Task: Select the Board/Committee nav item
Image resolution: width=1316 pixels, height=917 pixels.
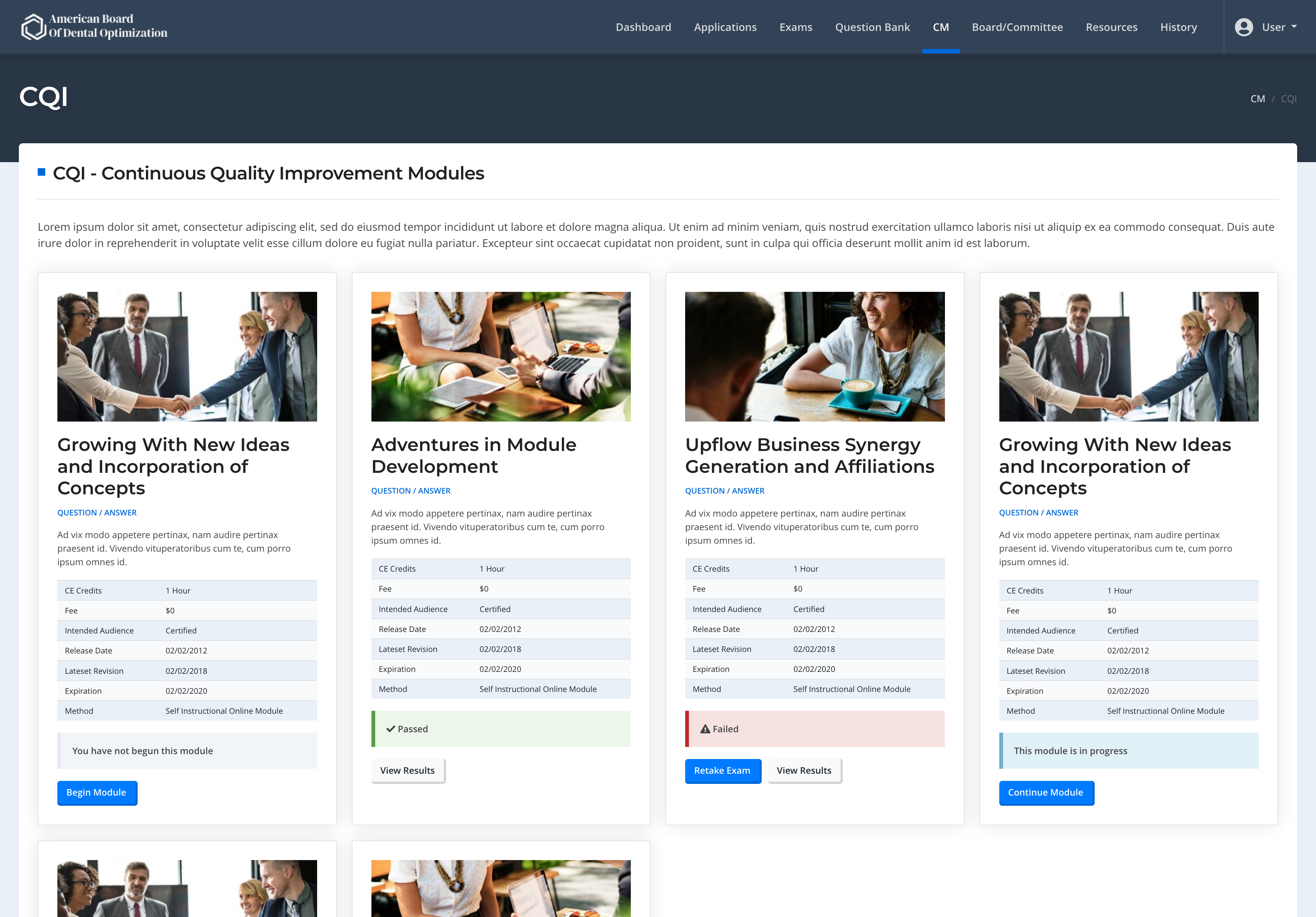Action: pyautogui.click(x=1017, y=27)
